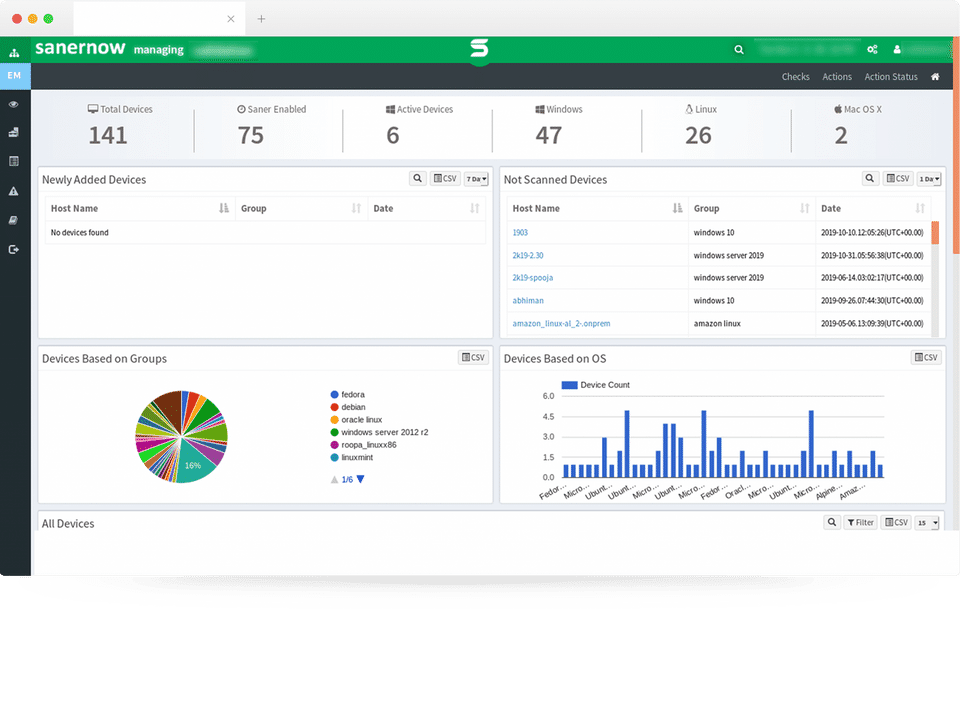Toggle the Device Count legend in bar chart

click(x=596, y=385)
